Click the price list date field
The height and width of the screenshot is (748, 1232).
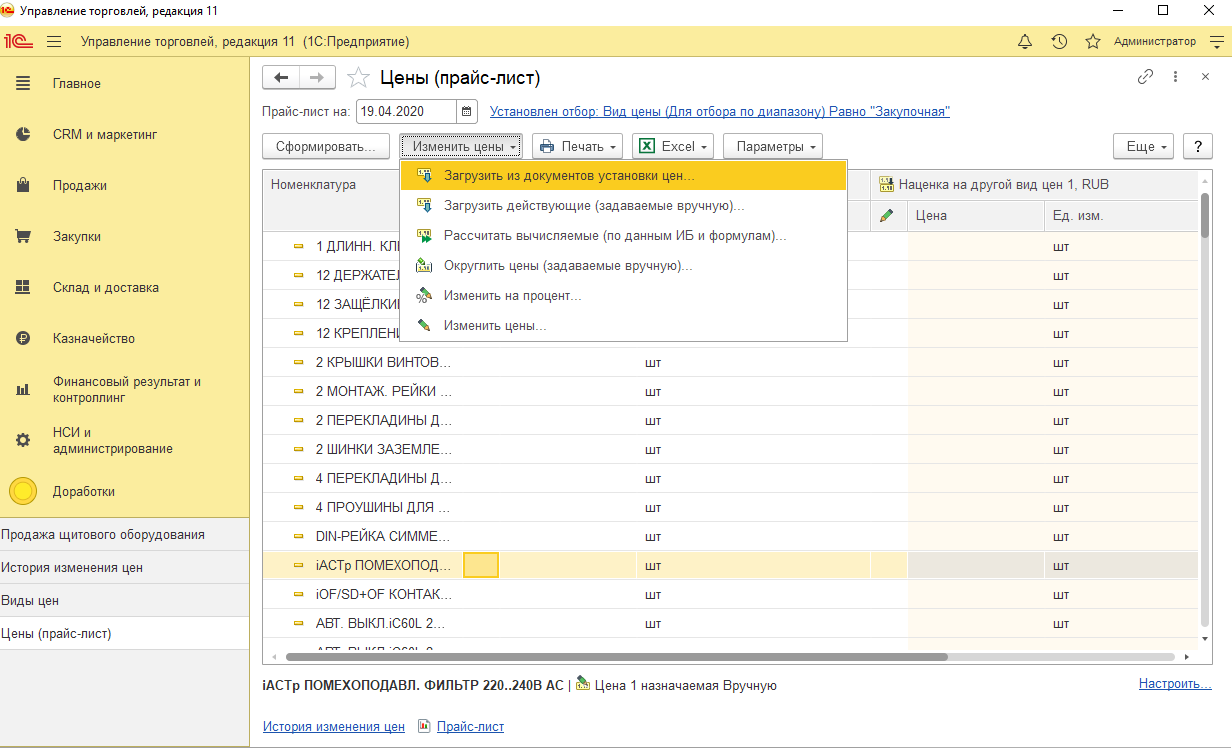(x=406, y=112)
